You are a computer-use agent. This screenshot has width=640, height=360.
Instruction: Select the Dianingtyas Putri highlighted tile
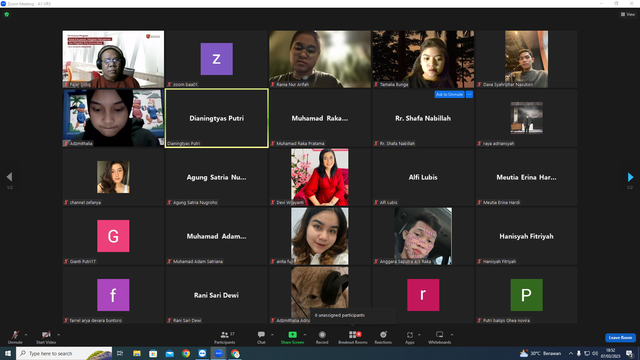tap(216, 118)
